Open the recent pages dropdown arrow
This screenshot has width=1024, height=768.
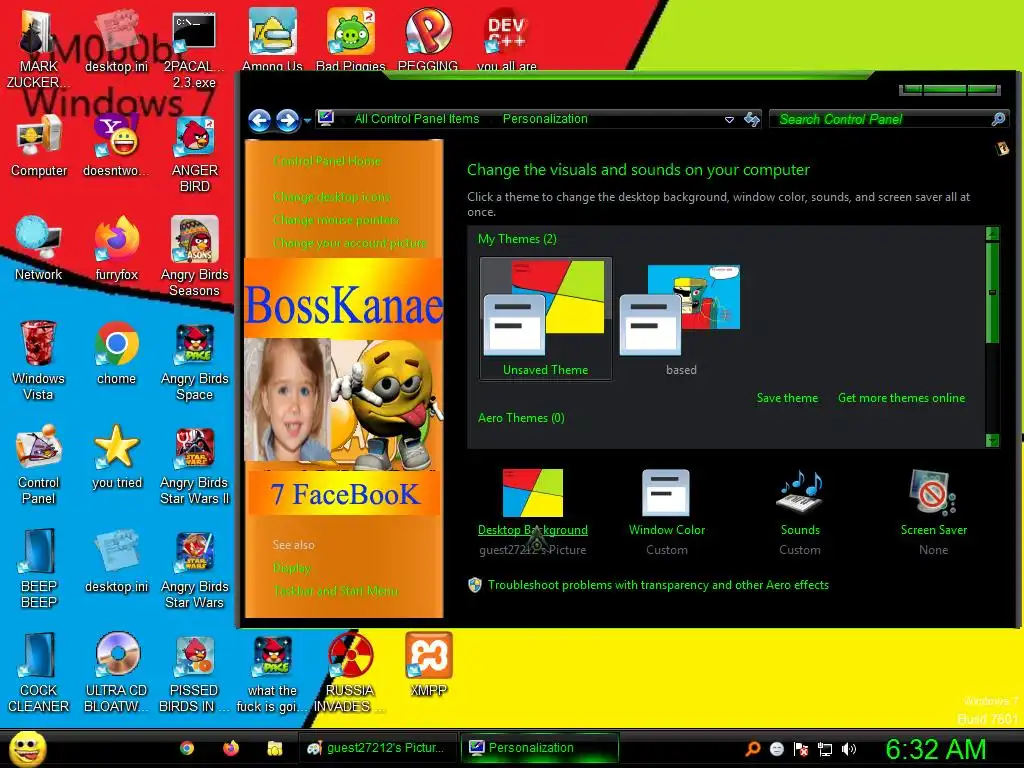(307, 121)
